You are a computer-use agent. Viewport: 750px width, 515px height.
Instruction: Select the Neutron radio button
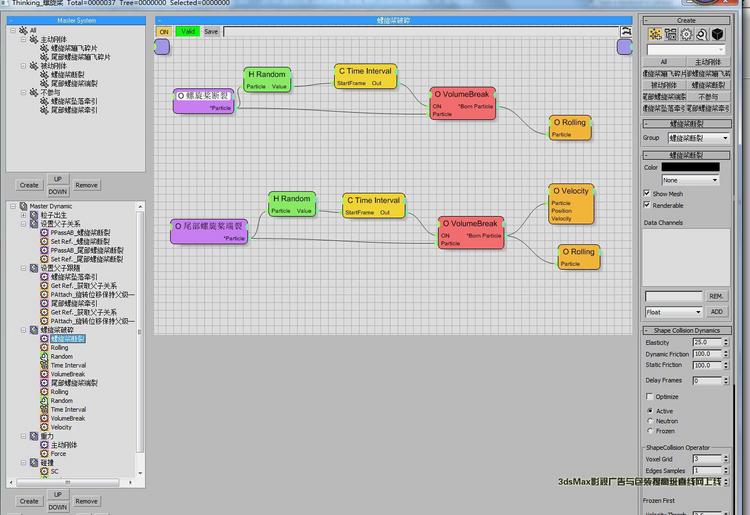click(x=650, y=421)
